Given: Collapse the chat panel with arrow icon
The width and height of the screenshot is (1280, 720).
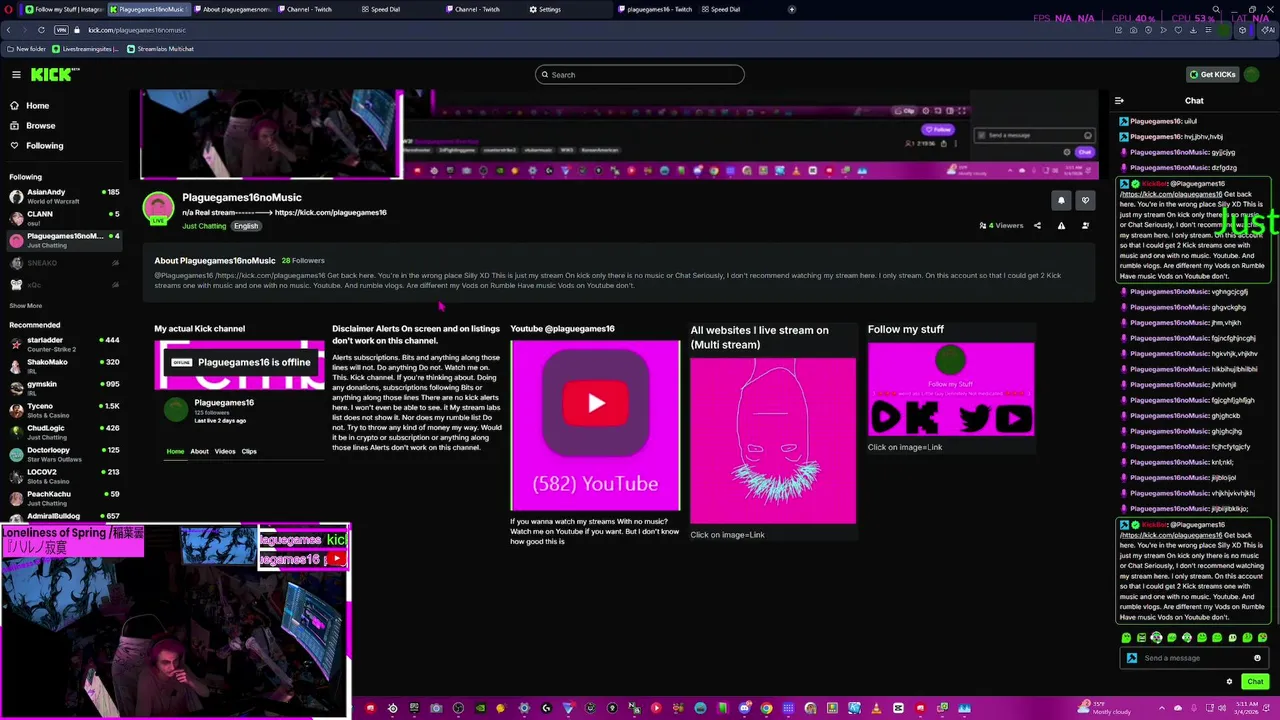Looking at the screenshot, I should point(1119,101).
